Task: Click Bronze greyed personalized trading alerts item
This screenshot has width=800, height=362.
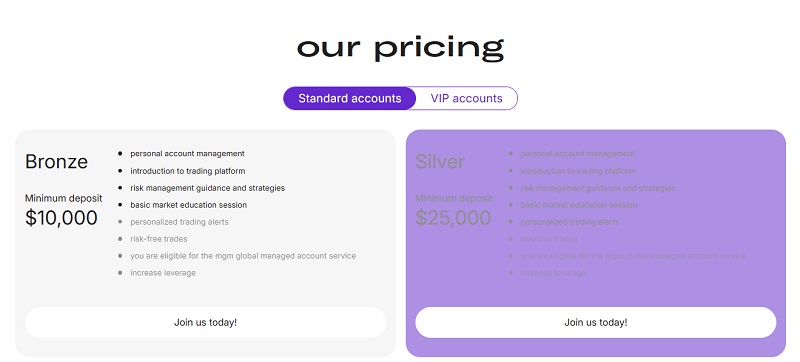Action: point(180,222)
